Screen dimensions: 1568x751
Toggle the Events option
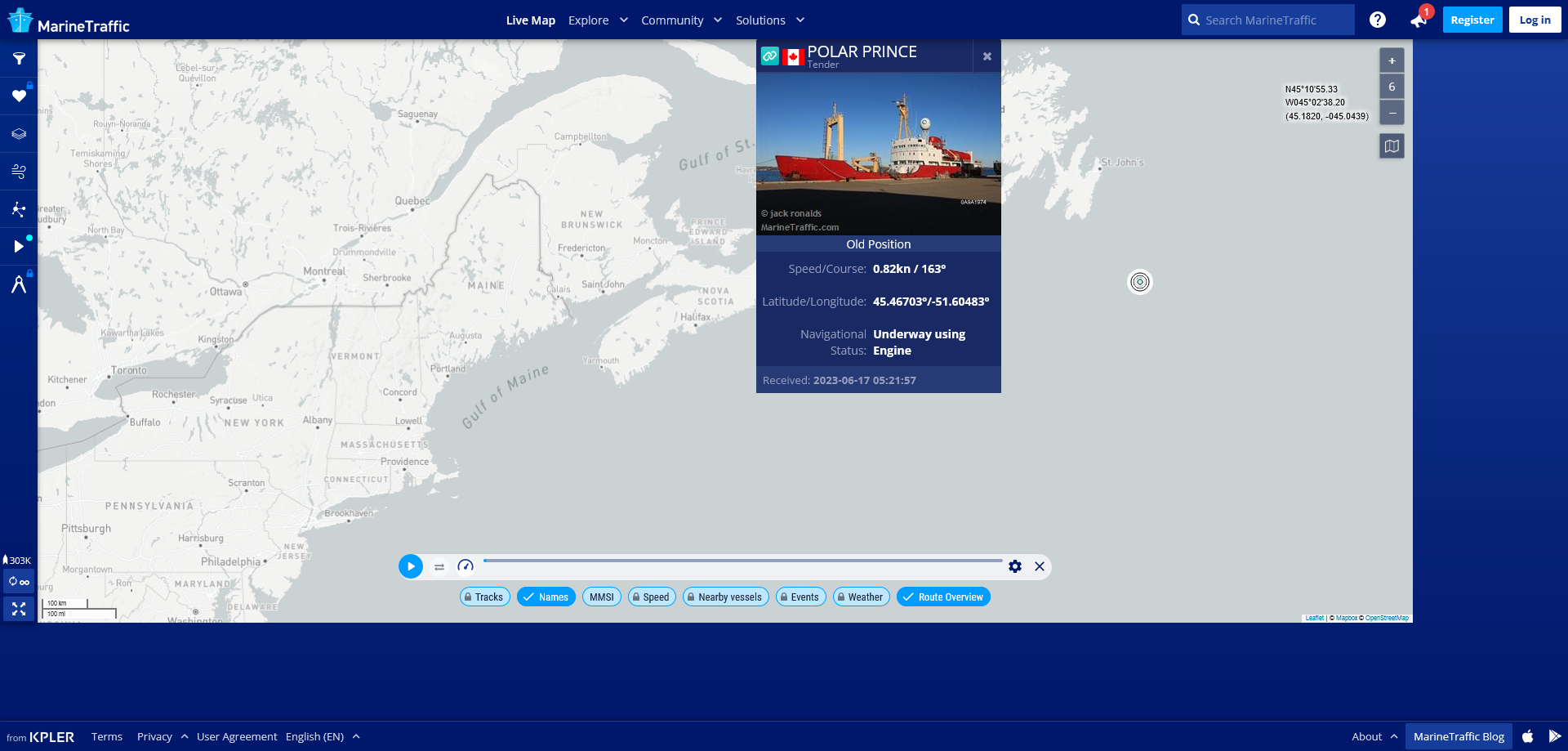[801, 597]
